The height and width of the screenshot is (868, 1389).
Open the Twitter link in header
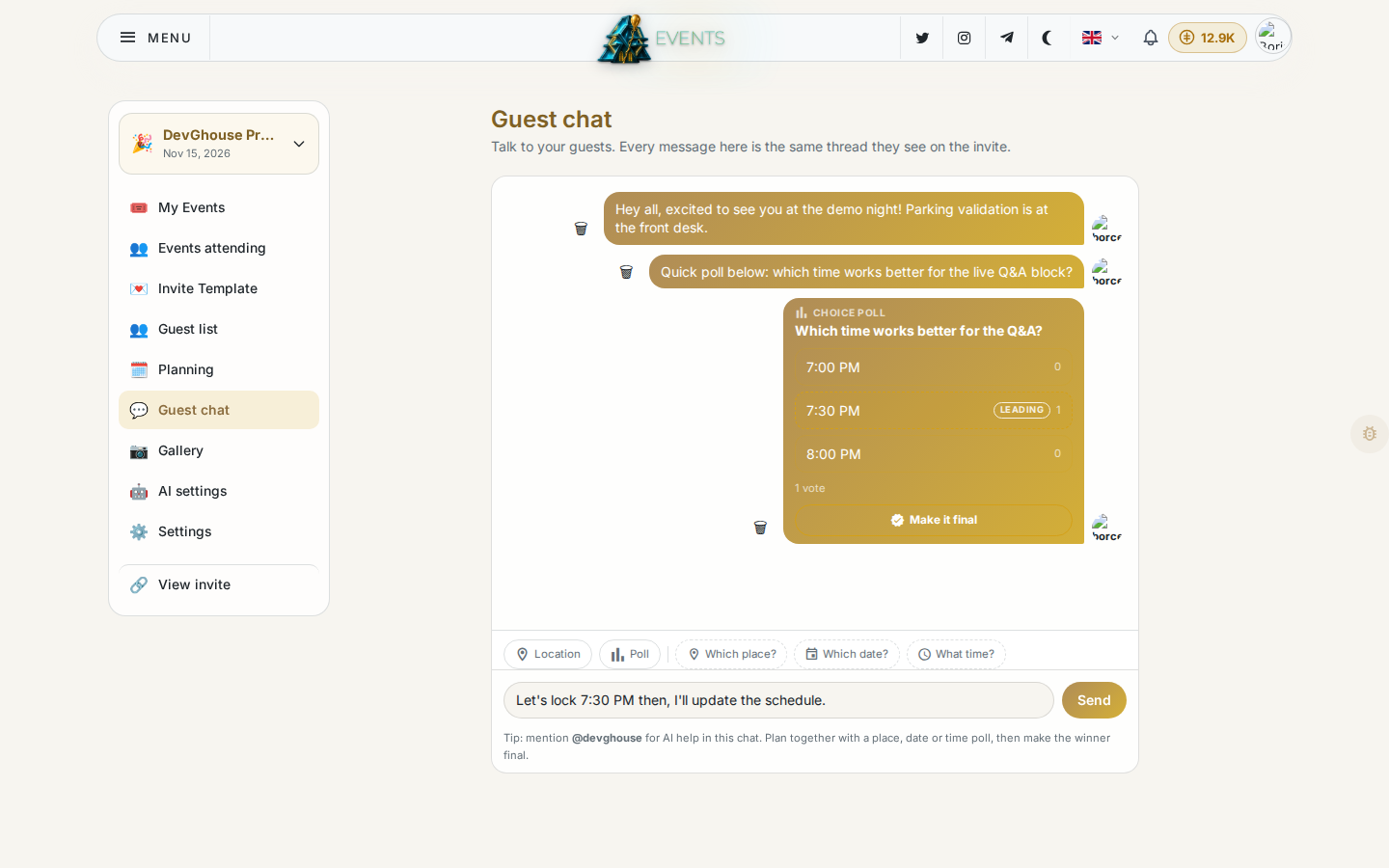(x=922, y=38)
